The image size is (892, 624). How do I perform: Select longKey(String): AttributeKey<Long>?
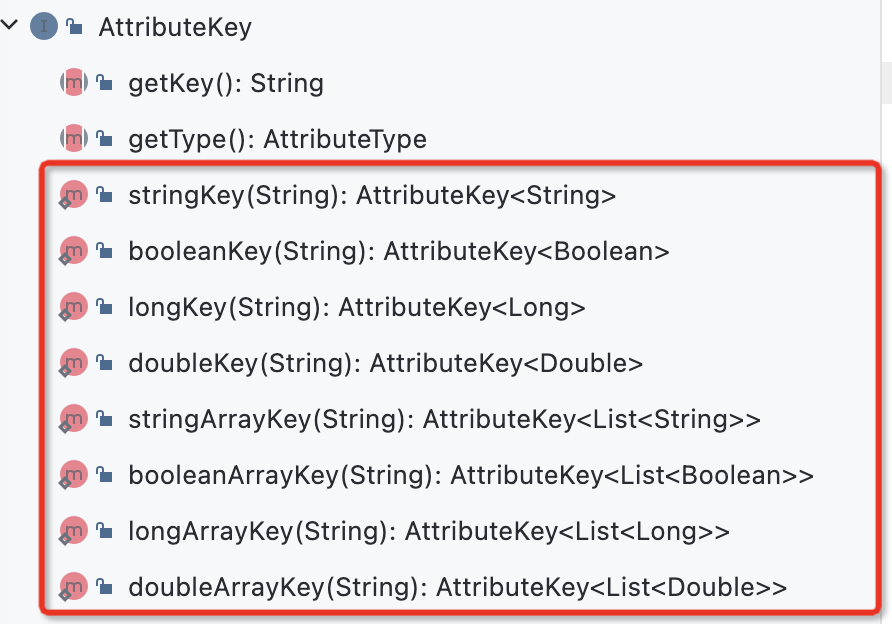click(x=357, y=308)
